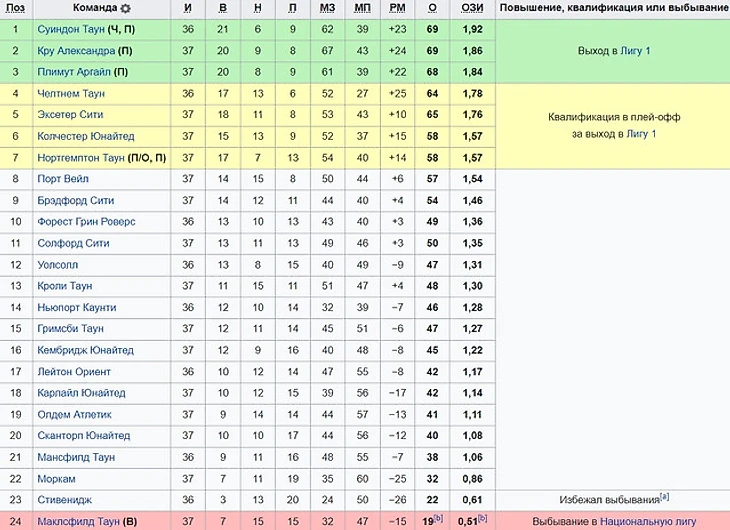The image size is (730, 530).
Task: Click footnote [a] after Избежал выбывания
Action: (692, 497)
